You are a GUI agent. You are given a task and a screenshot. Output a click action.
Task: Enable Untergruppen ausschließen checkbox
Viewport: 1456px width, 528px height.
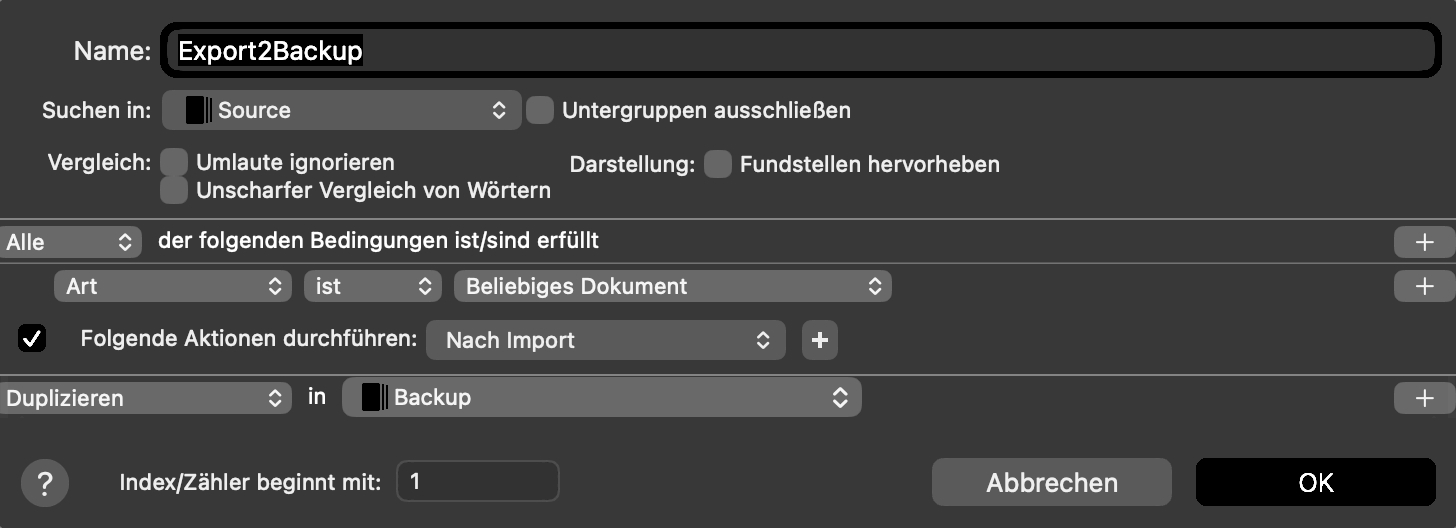click(540, 110)
